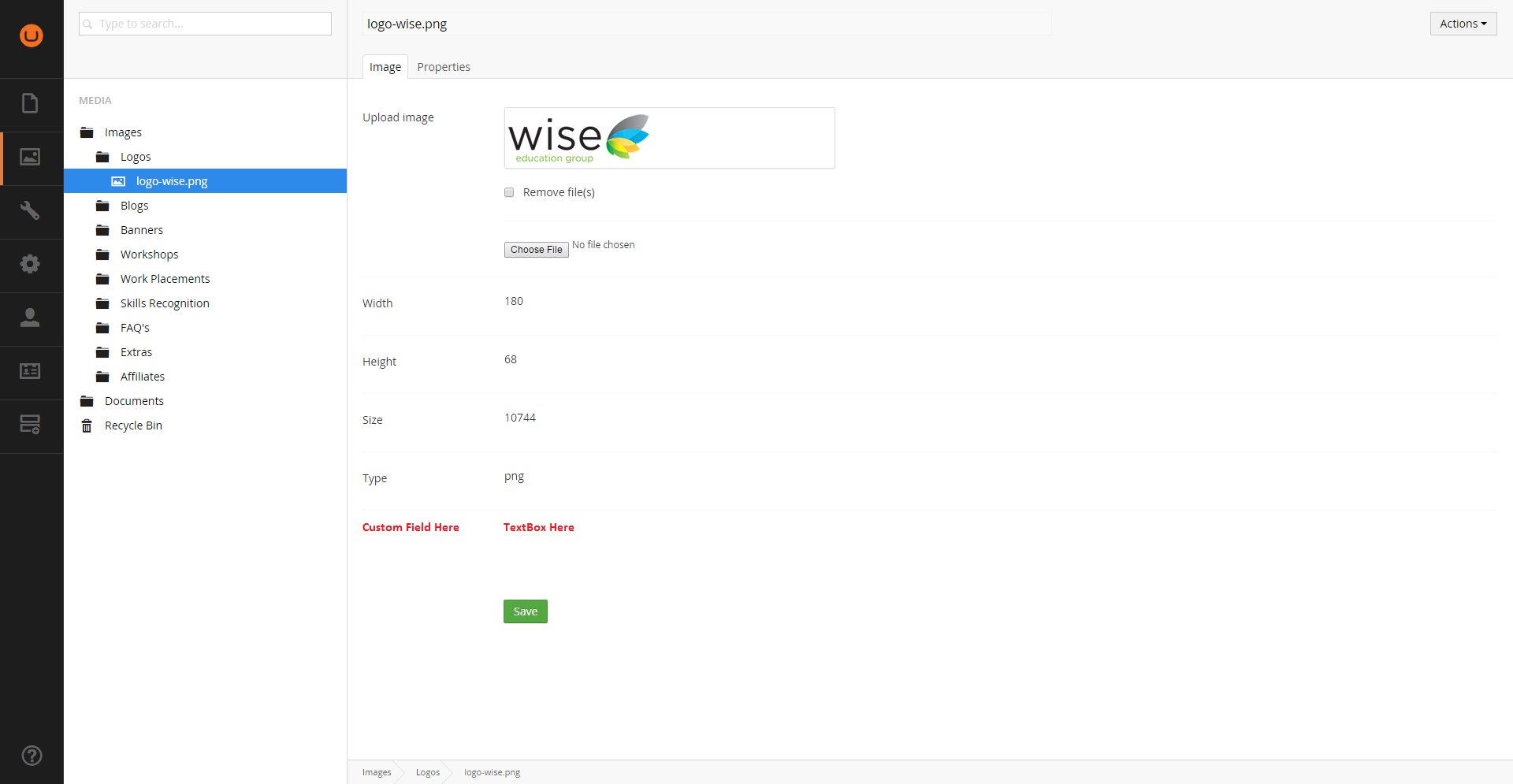Click the Choose File button
The image size is (1513, 784).
tap(537, 250)
